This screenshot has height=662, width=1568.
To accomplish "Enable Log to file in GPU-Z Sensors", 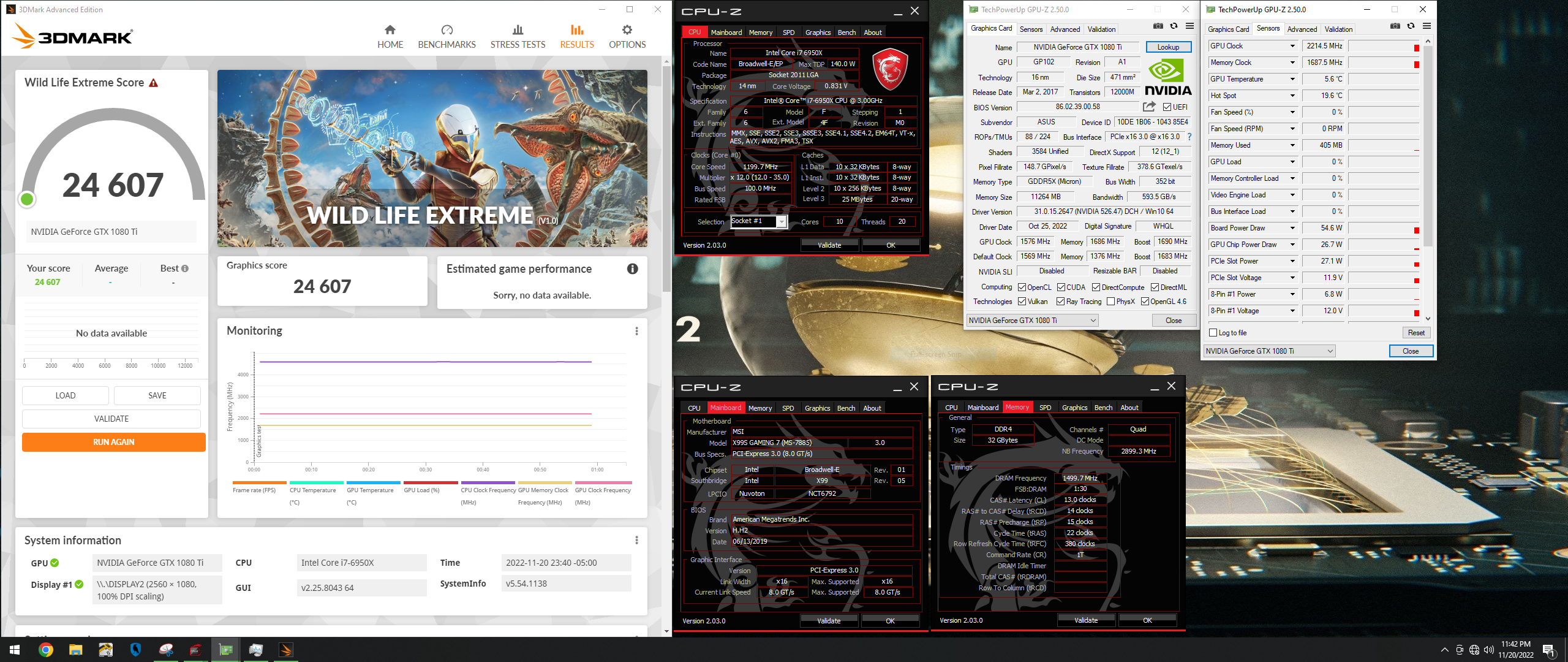I will 1213,333.
